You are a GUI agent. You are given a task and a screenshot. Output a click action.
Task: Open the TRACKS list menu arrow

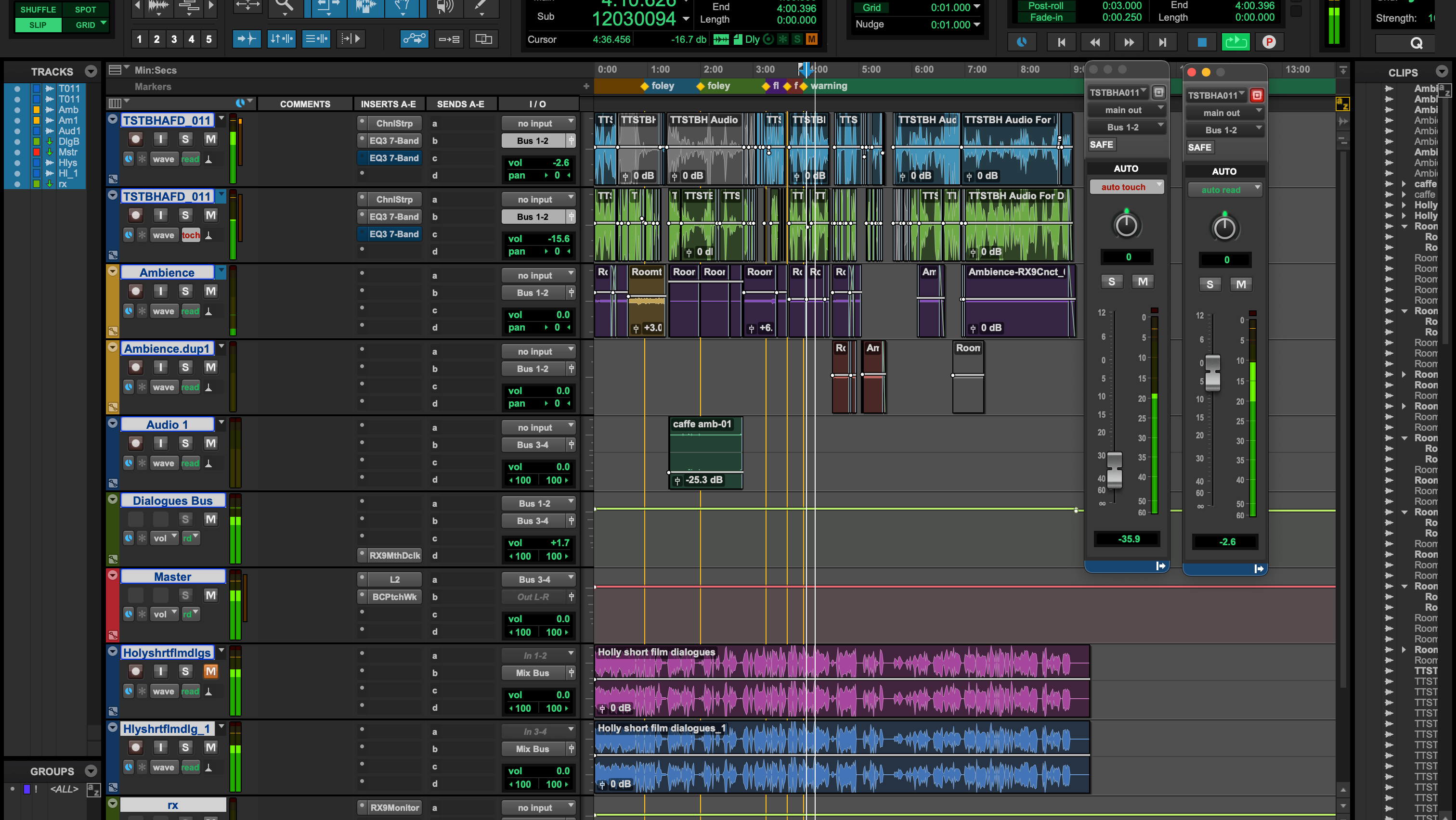pyautogui.click(x=91, y=72)
